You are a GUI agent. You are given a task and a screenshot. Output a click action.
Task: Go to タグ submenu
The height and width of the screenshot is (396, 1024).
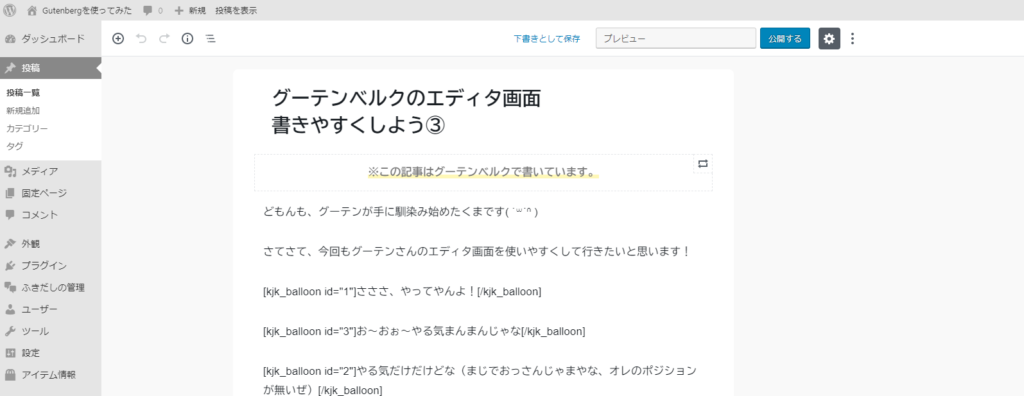(14, 146)
